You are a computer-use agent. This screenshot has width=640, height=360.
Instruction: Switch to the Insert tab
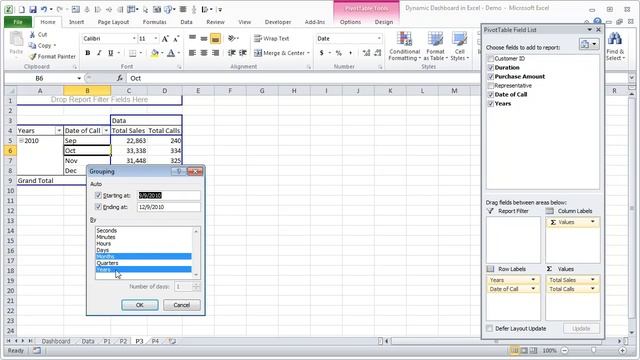pos(76,22)
